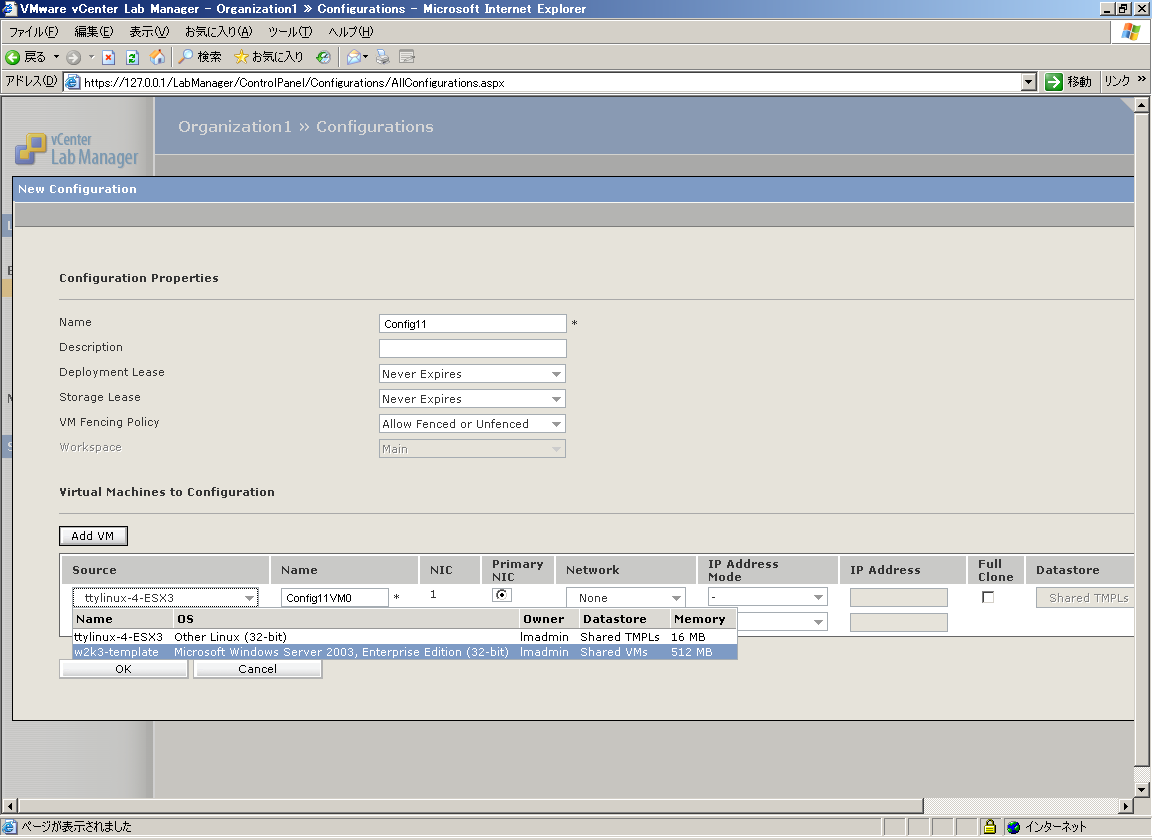Screen dimensions: 1152x840
Task: Click the Configurations breadcrumb text
Action: 375,126
